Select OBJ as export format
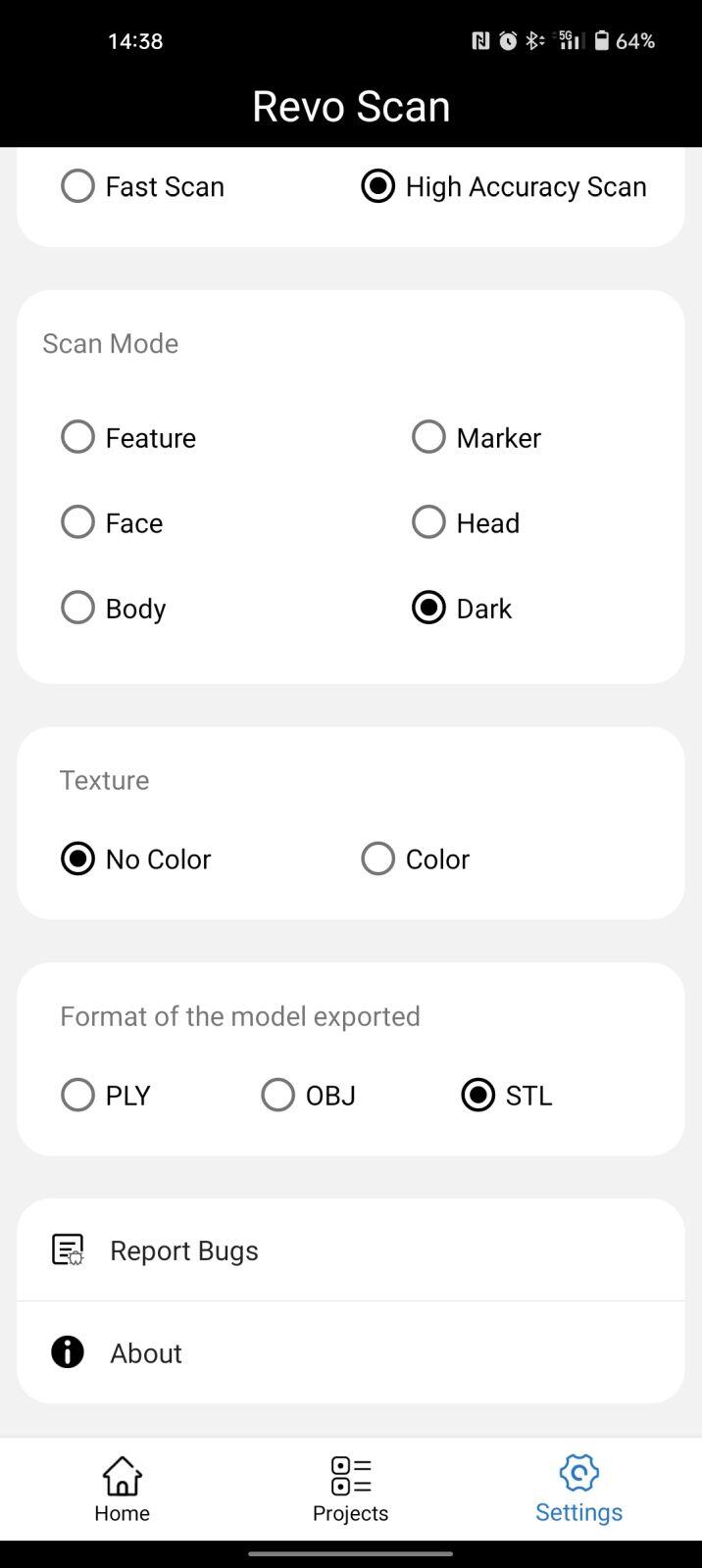Image resolution: width=702 pixels, height=1568 pixels. [x=278, y=1095]
